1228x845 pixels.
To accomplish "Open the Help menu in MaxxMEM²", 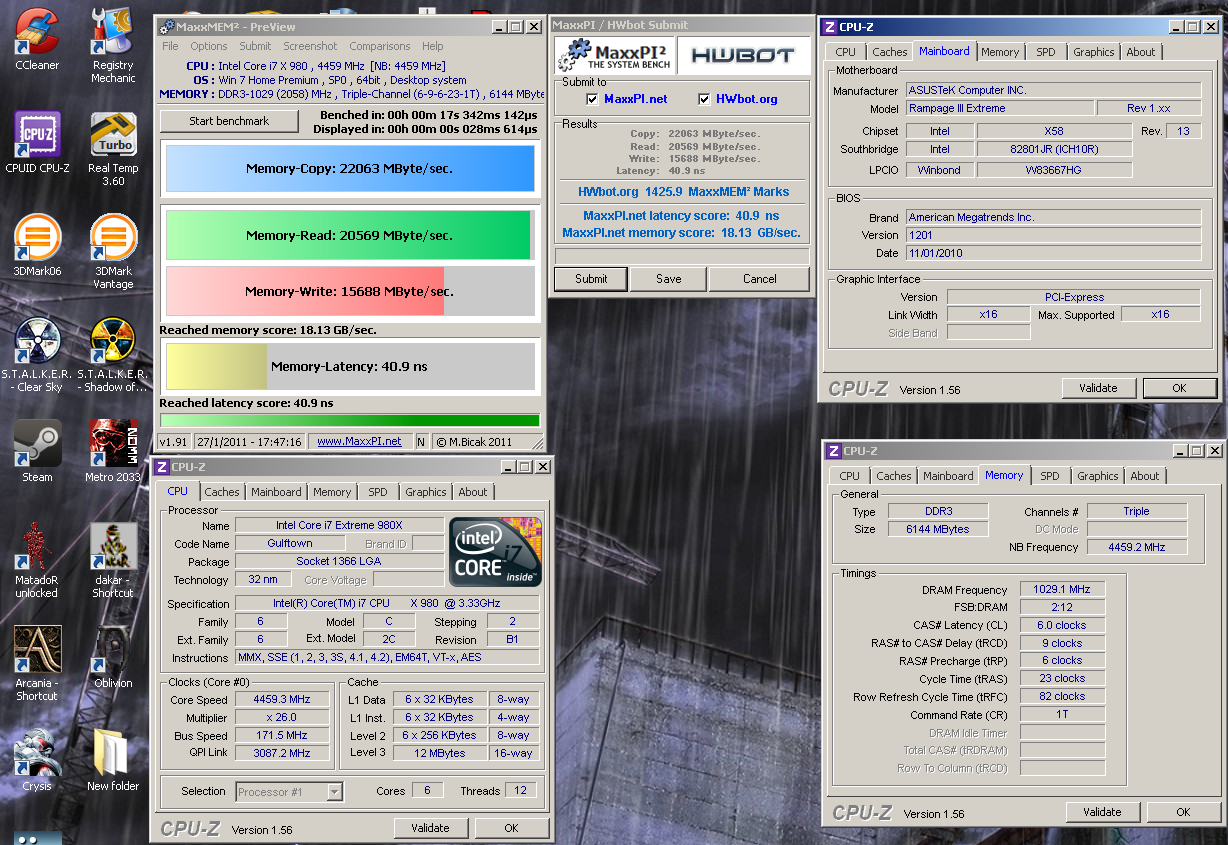I will (x=432, y=46).
